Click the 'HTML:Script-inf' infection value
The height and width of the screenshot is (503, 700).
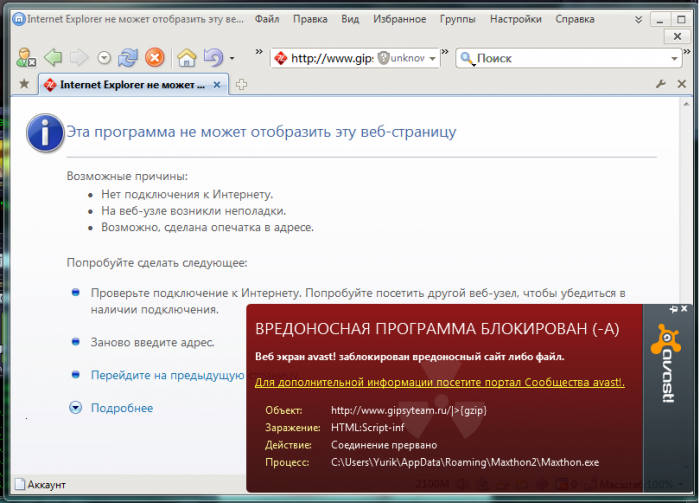point(367,428)
